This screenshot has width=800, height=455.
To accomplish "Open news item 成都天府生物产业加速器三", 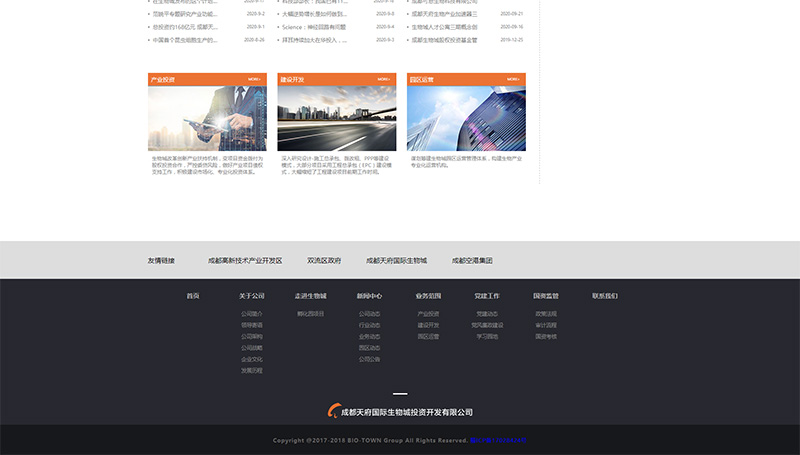I will pyautogui.click(x=444, y=14).
